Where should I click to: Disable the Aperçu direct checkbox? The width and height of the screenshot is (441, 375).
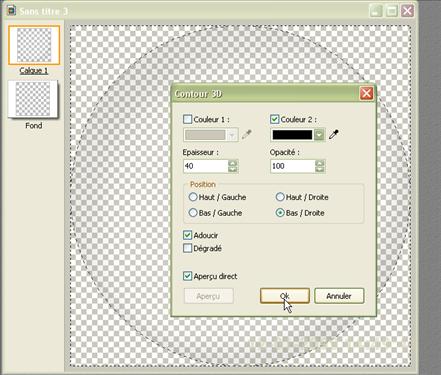point(188,276)
